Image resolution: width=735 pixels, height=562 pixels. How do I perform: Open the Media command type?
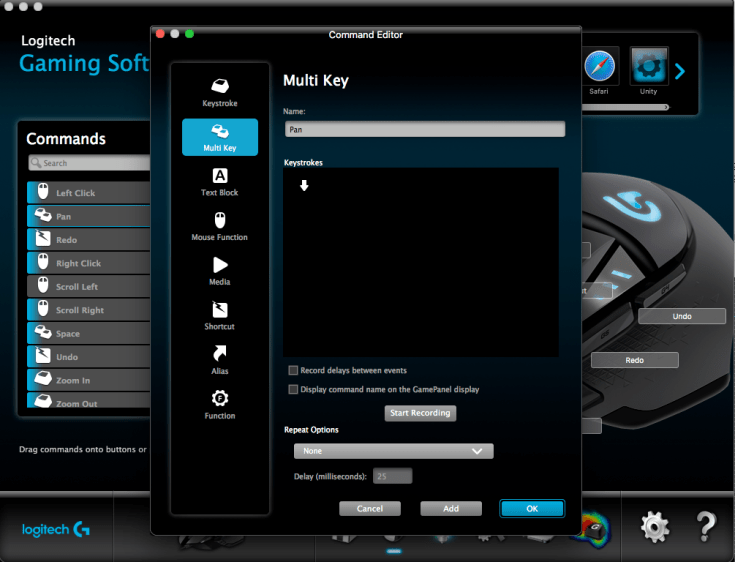[220, 271]
